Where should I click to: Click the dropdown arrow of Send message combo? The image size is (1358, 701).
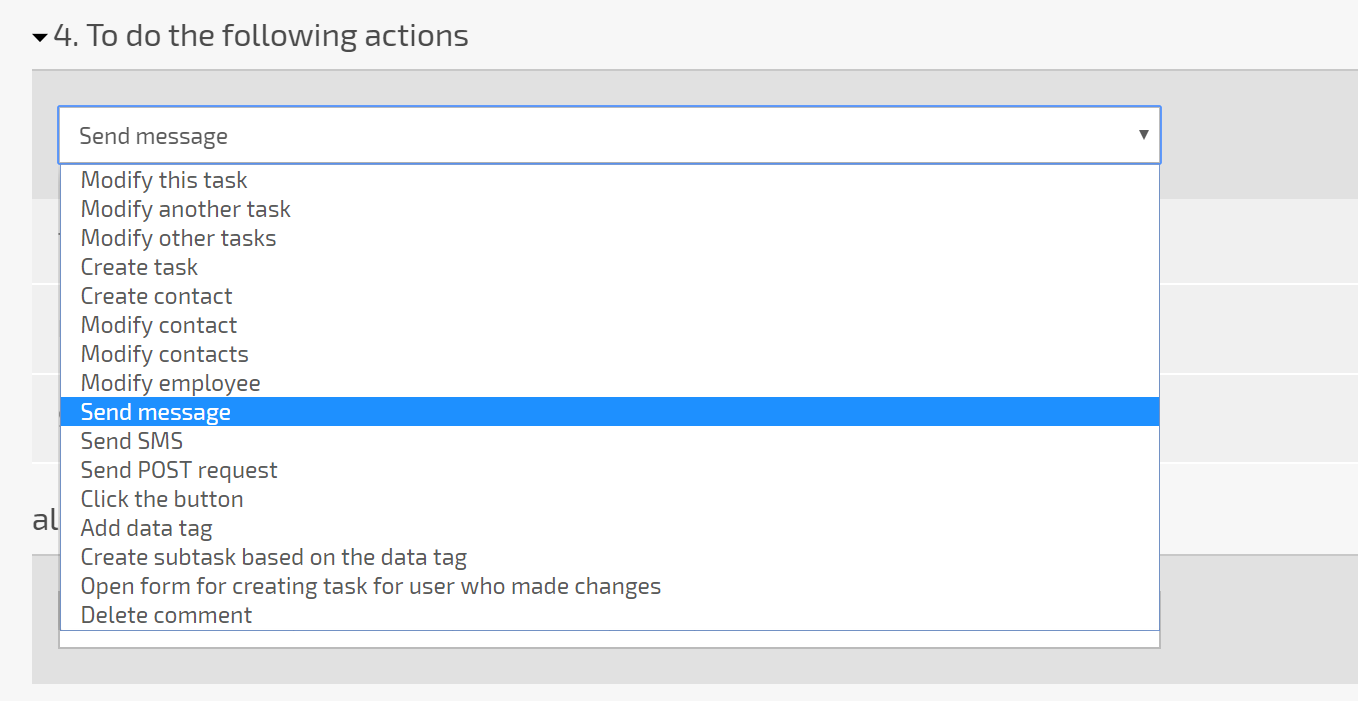[1143, 134]
